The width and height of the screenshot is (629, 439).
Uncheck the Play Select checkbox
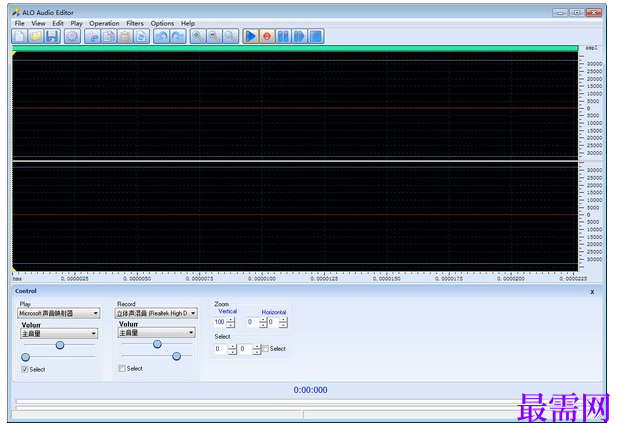click(25, 369)
